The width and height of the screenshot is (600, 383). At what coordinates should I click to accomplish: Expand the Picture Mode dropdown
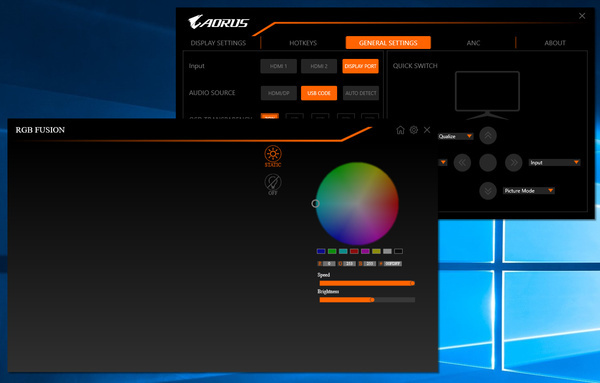pyautogui.click(x=528, y=191)
